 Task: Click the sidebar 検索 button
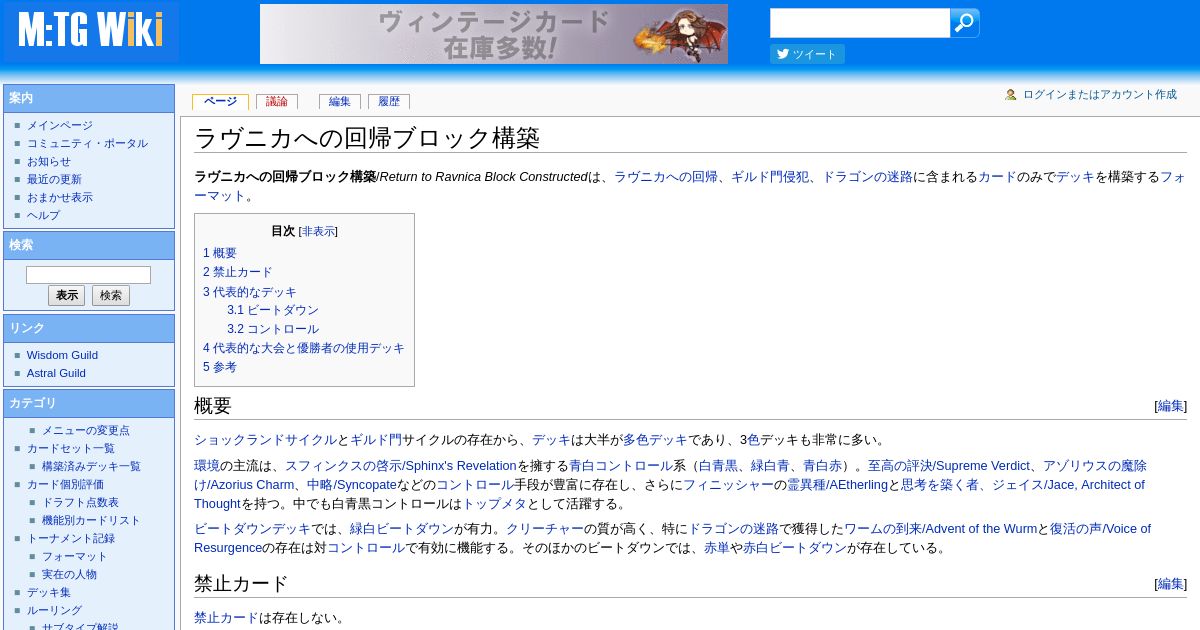(x=111, y=296)
